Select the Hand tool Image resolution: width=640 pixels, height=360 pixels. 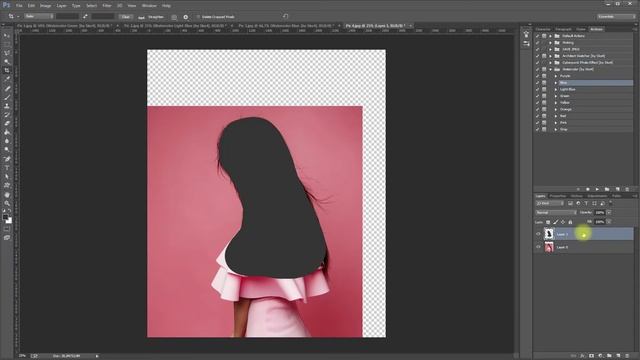point(7,195)
